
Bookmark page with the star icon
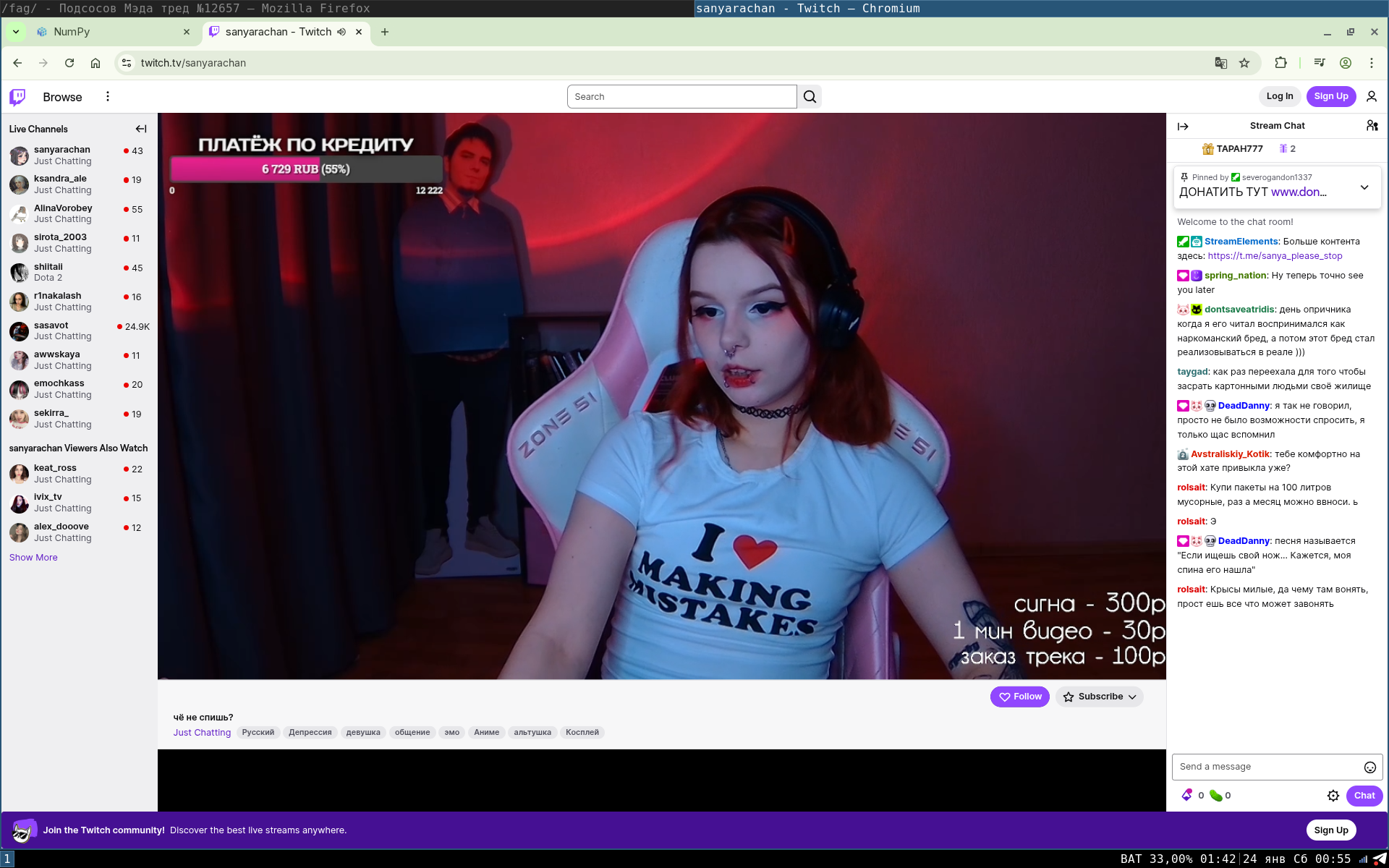click(1244, 63)
